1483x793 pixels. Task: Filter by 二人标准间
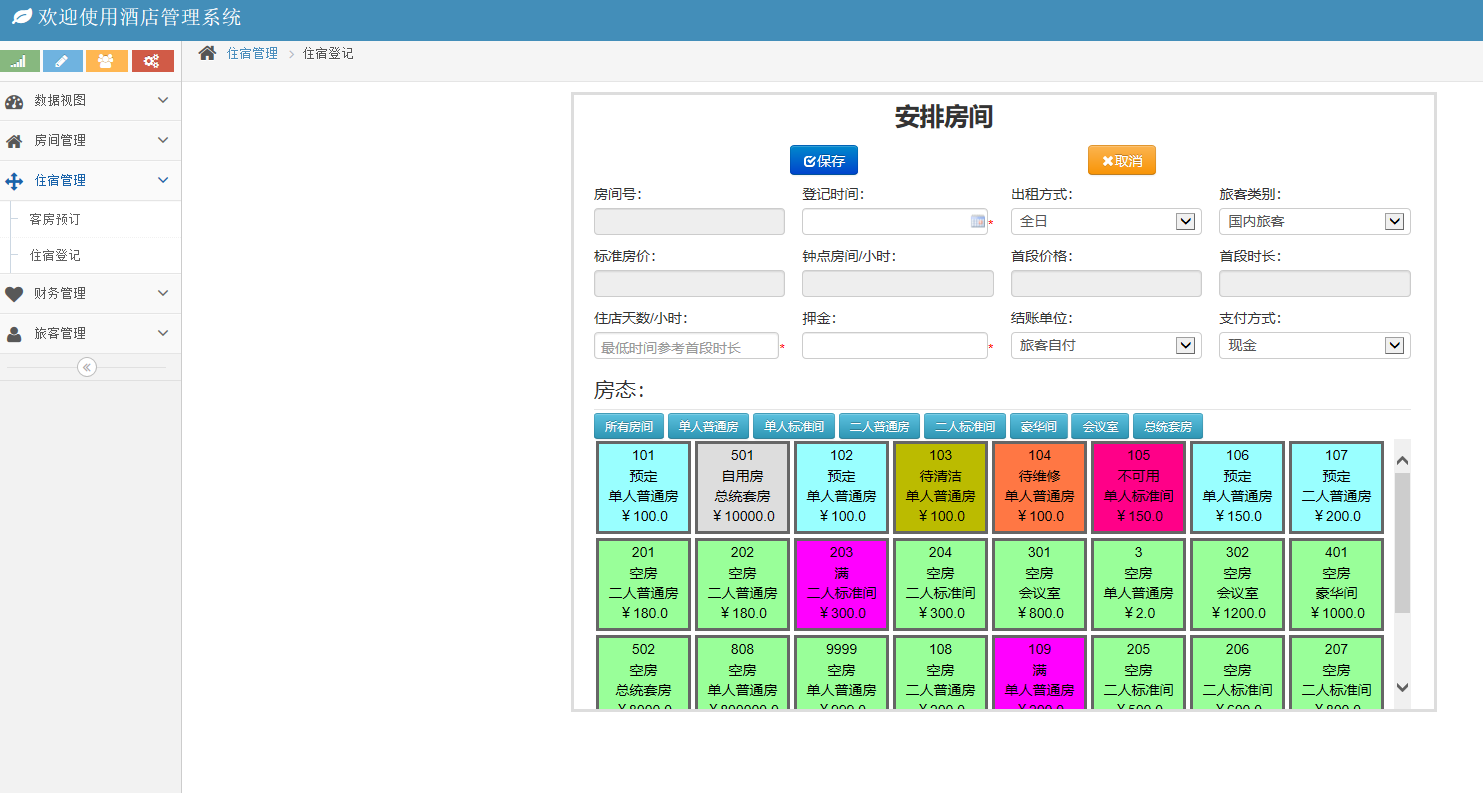(965, 426)
